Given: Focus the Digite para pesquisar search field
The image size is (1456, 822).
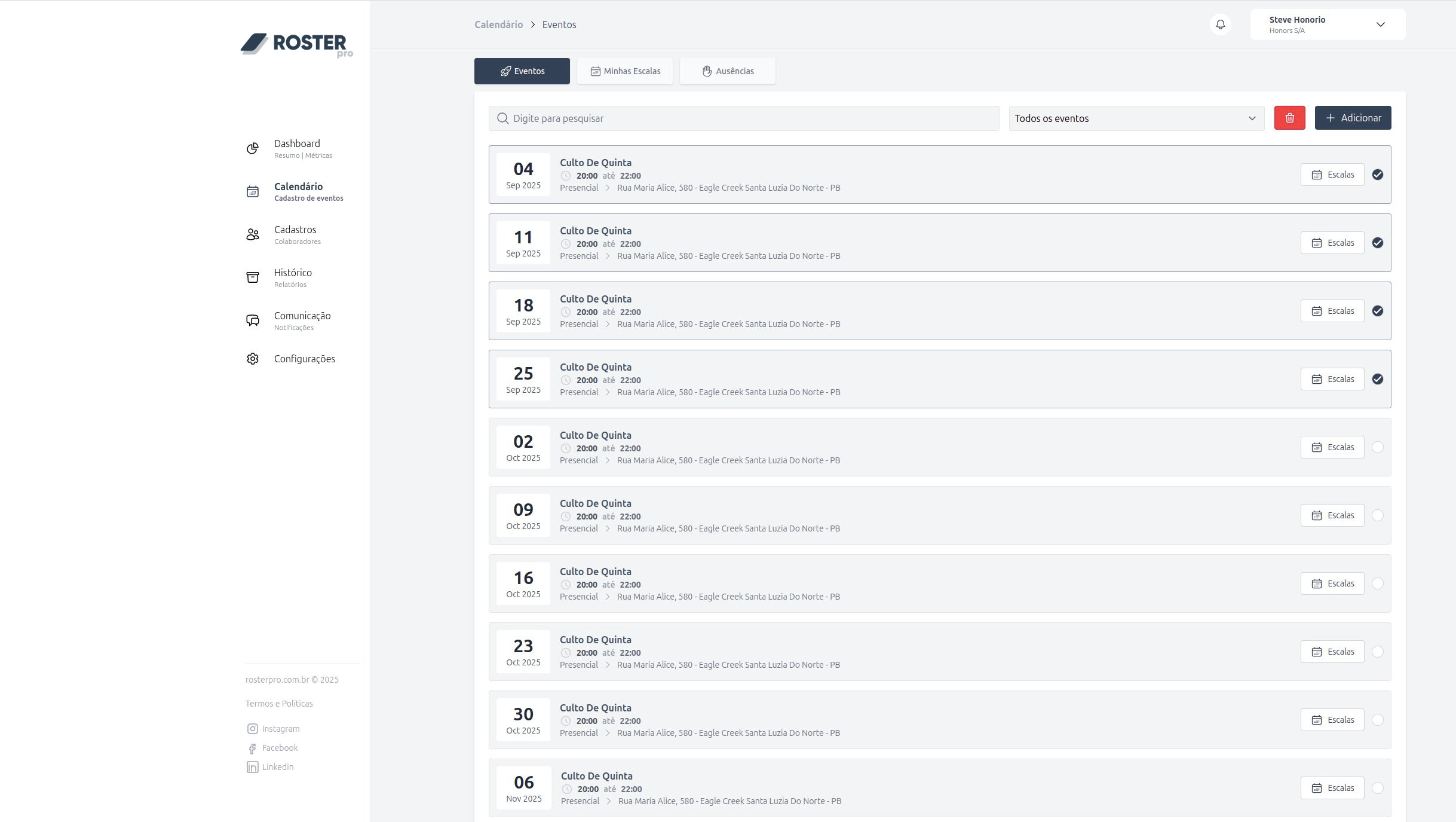Looking at the screenshot, I should pos(744,118).
